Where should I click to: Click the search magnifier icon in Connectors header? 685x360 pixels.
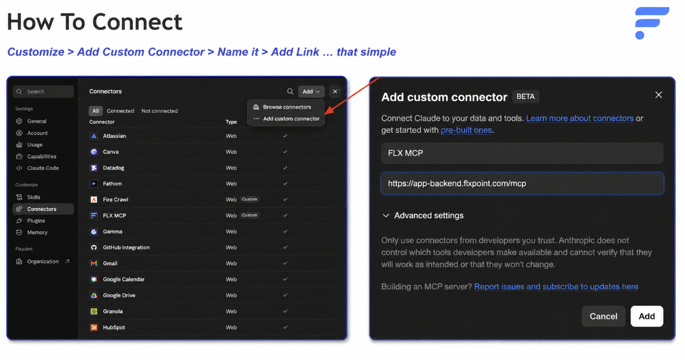[x=290, y=91]
